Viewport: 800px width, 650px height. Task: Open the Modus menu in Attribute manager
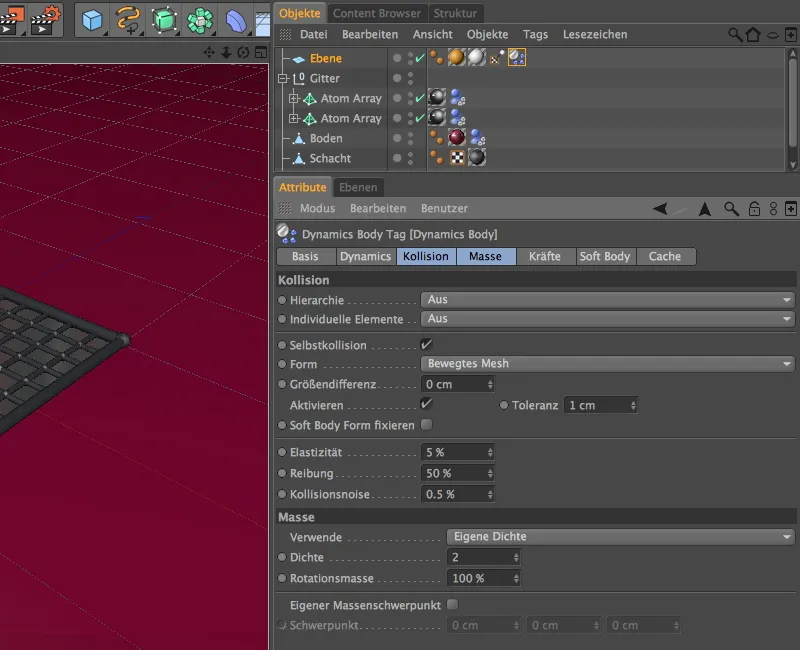317,208
